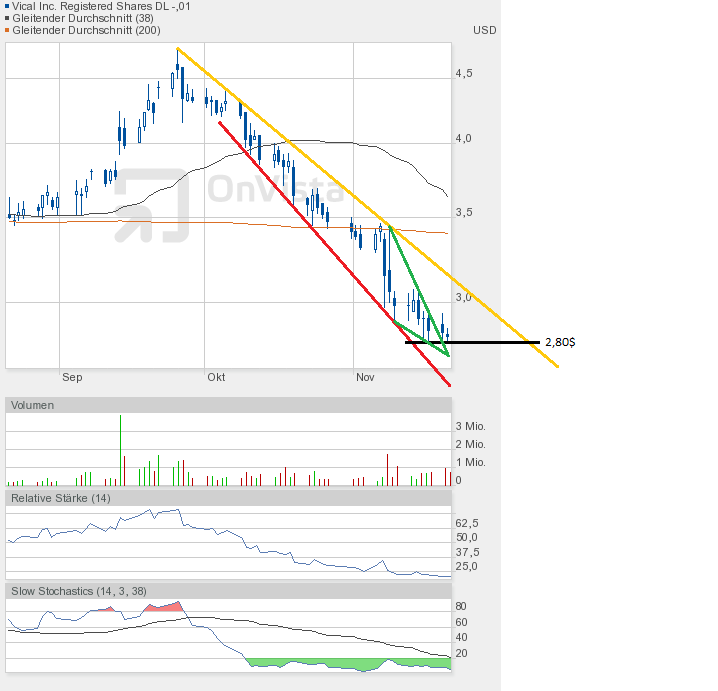Click the 4,0 price axis label
718x691 pixels.
pos(463,138)
